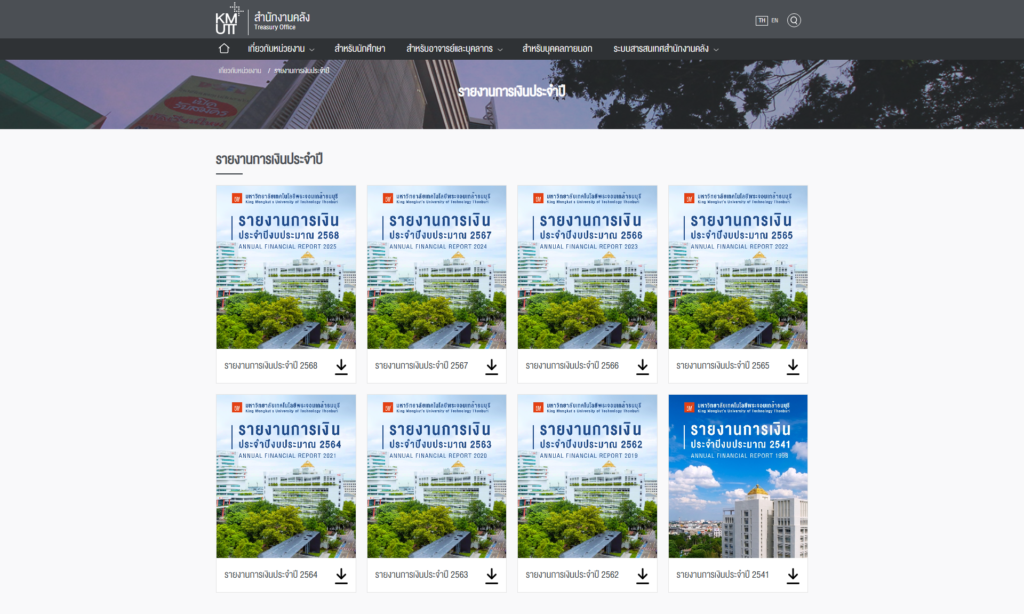Open the search magnifier icon
The height and width of the screenshot is (614, 1024).
[x=793, y=20]
